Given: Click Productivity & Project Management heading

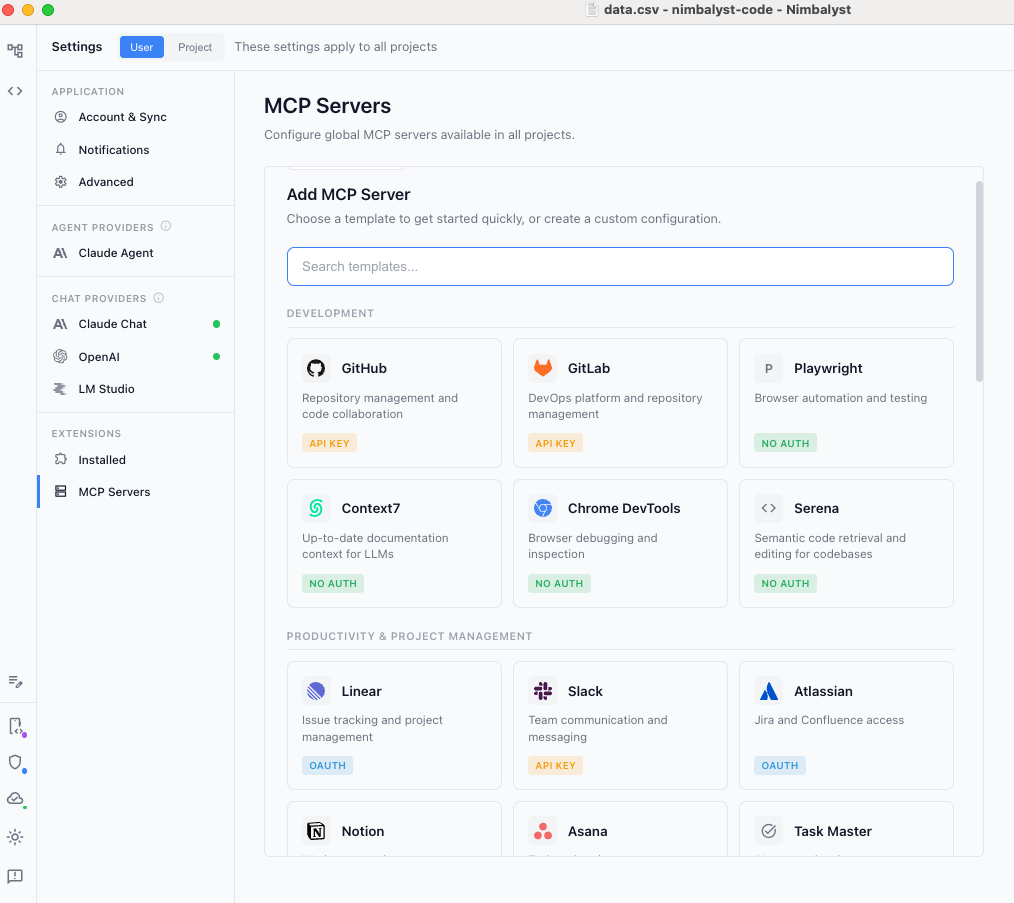Looking at the screenshot, I should (409, 636).
